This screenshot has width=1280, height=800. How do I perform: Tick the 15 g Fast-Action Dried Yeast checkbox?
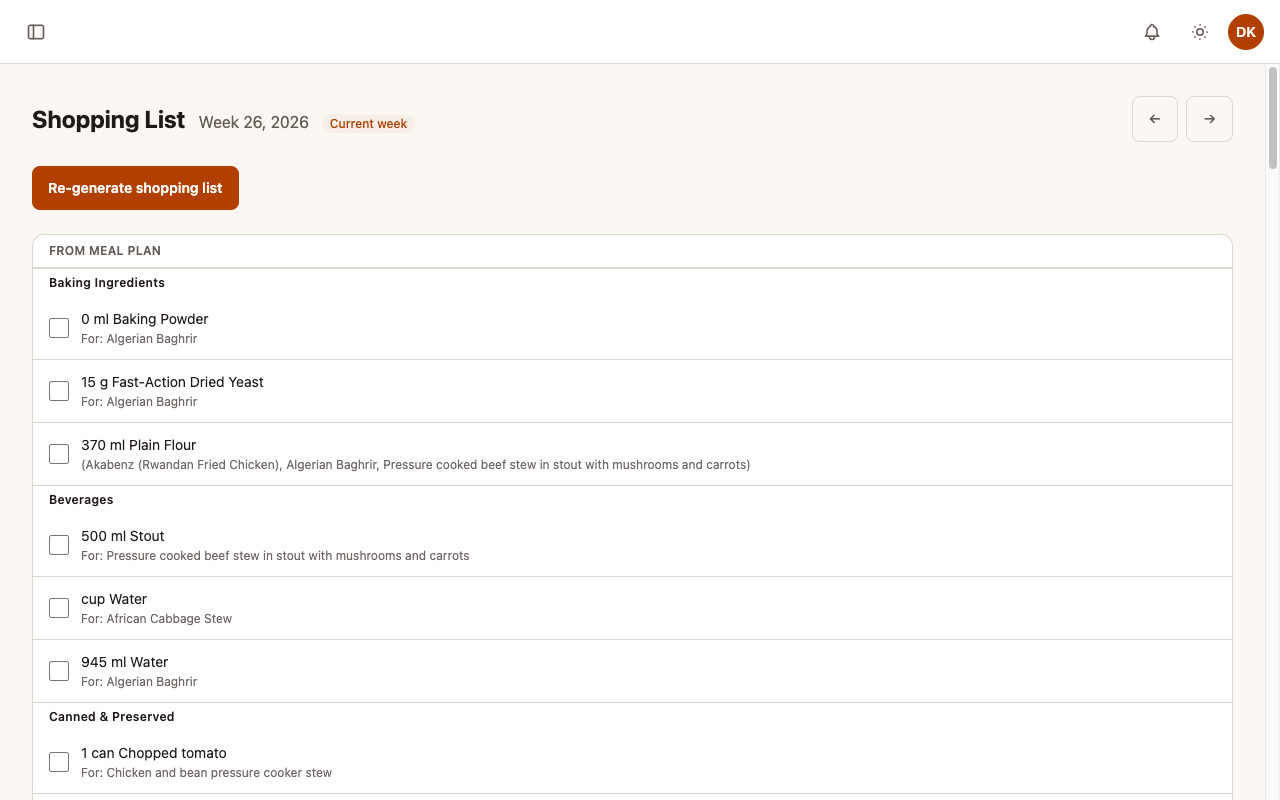pos(59,391)
